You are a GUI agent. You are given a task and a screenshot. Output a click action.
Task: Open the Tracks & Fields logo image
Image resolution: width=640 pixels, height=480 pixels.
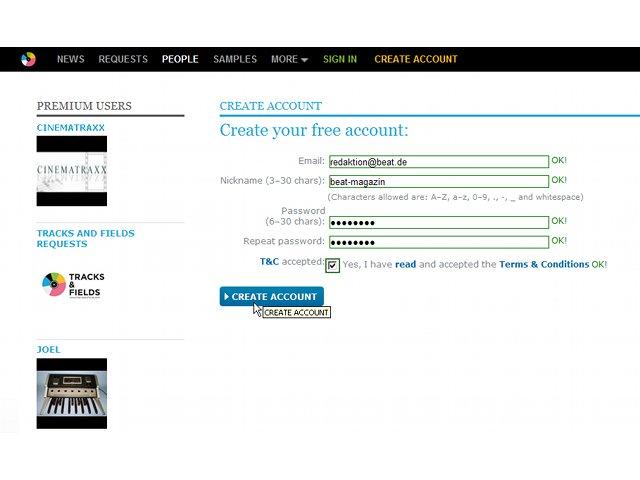click(73, 285)
